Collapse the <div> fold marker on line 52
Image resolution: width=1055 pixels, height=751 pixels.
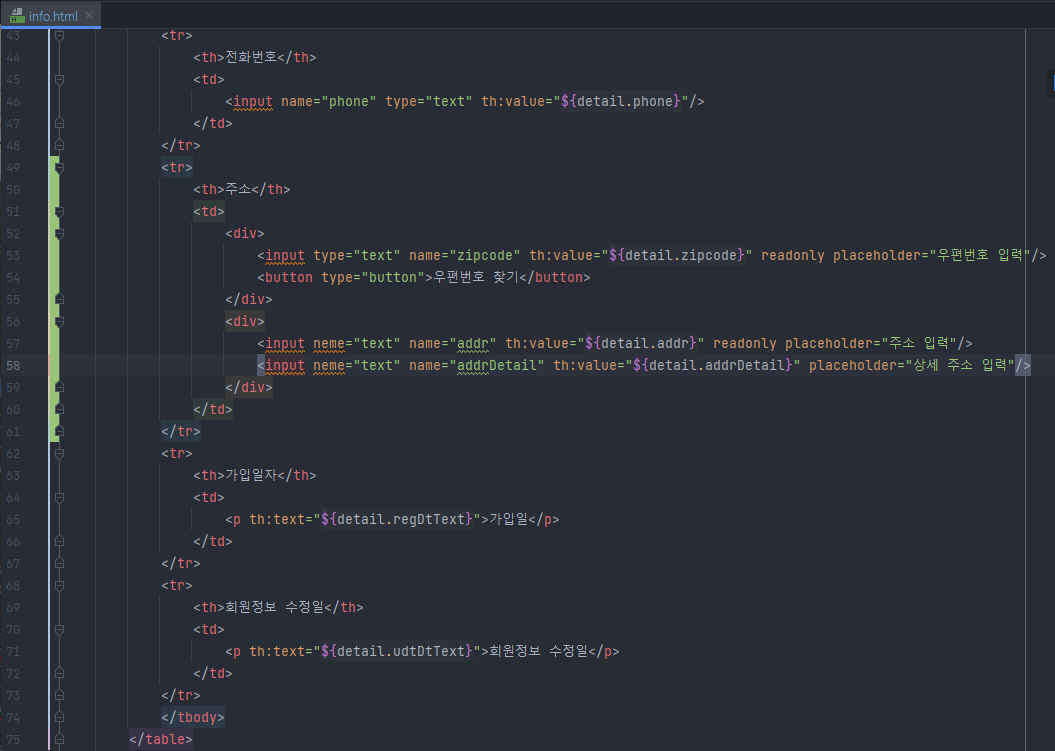point(59,234)
